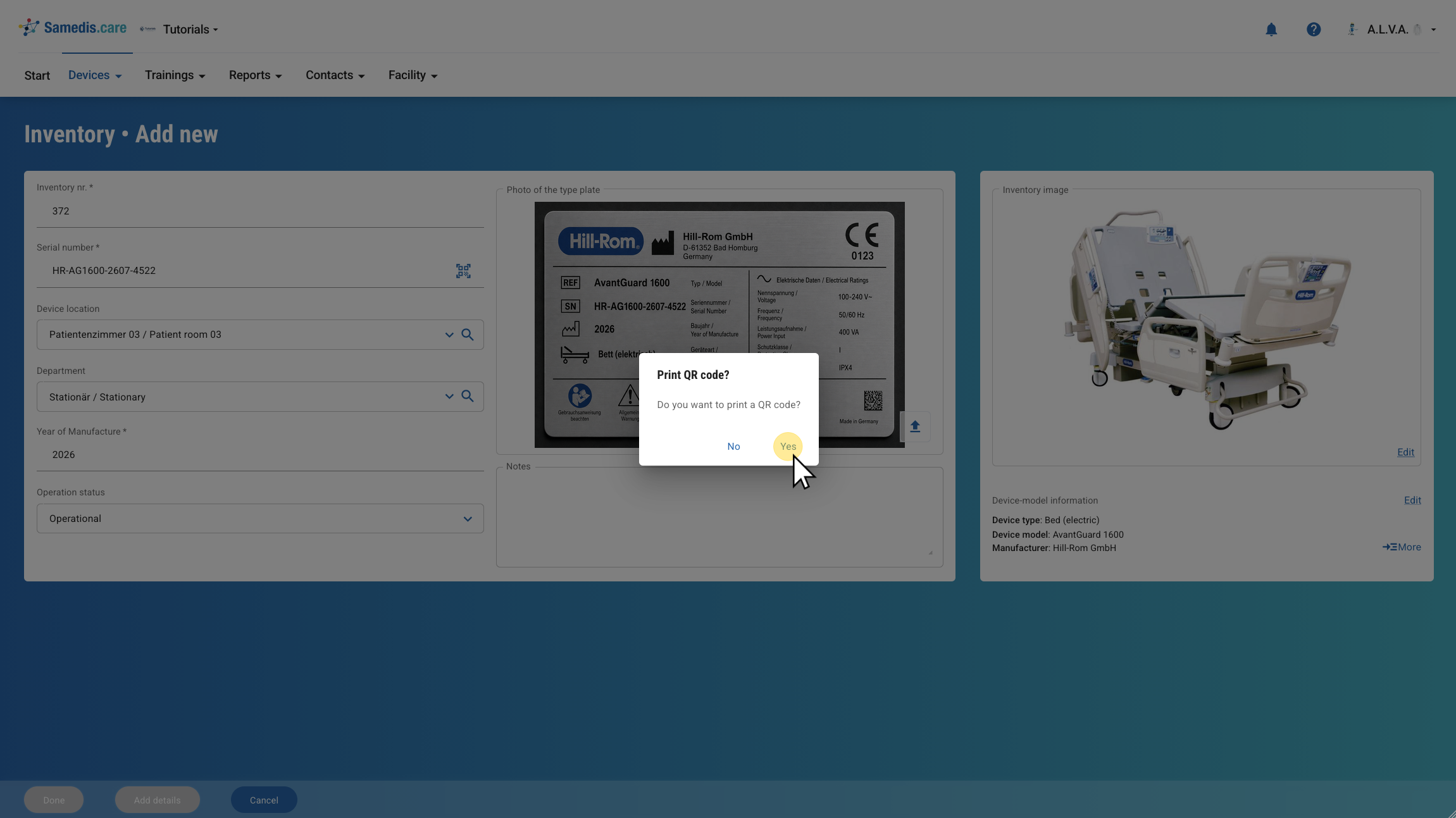Click the Samedis.care logo
Screen dimensions: 1456x818
73,28
